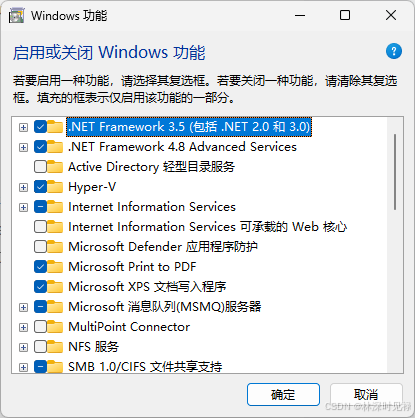Click folder icon next to MultiPoint Connector
This screenshot has height=418, width=415.
55,327
